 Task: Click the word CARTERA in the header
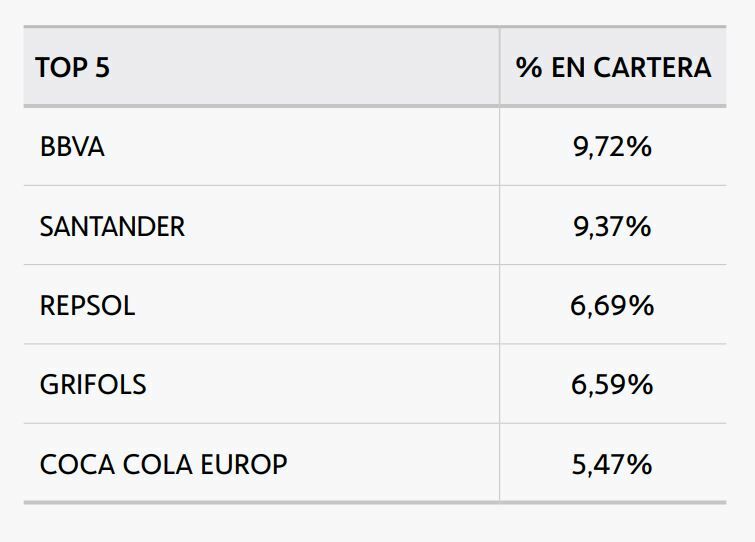tap(652, 68)
